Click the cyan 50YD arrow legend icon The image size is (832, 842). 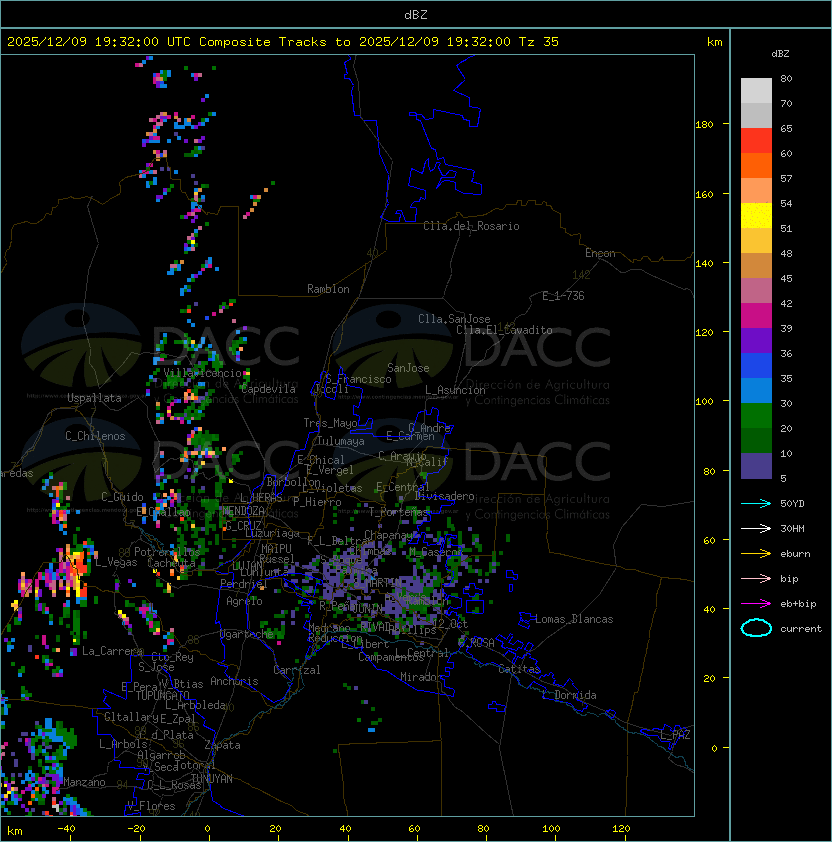[x=756, y=504]
